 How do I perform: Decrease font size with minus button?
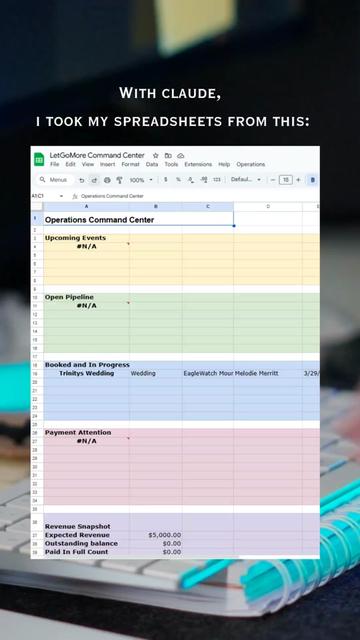point(273,180)
